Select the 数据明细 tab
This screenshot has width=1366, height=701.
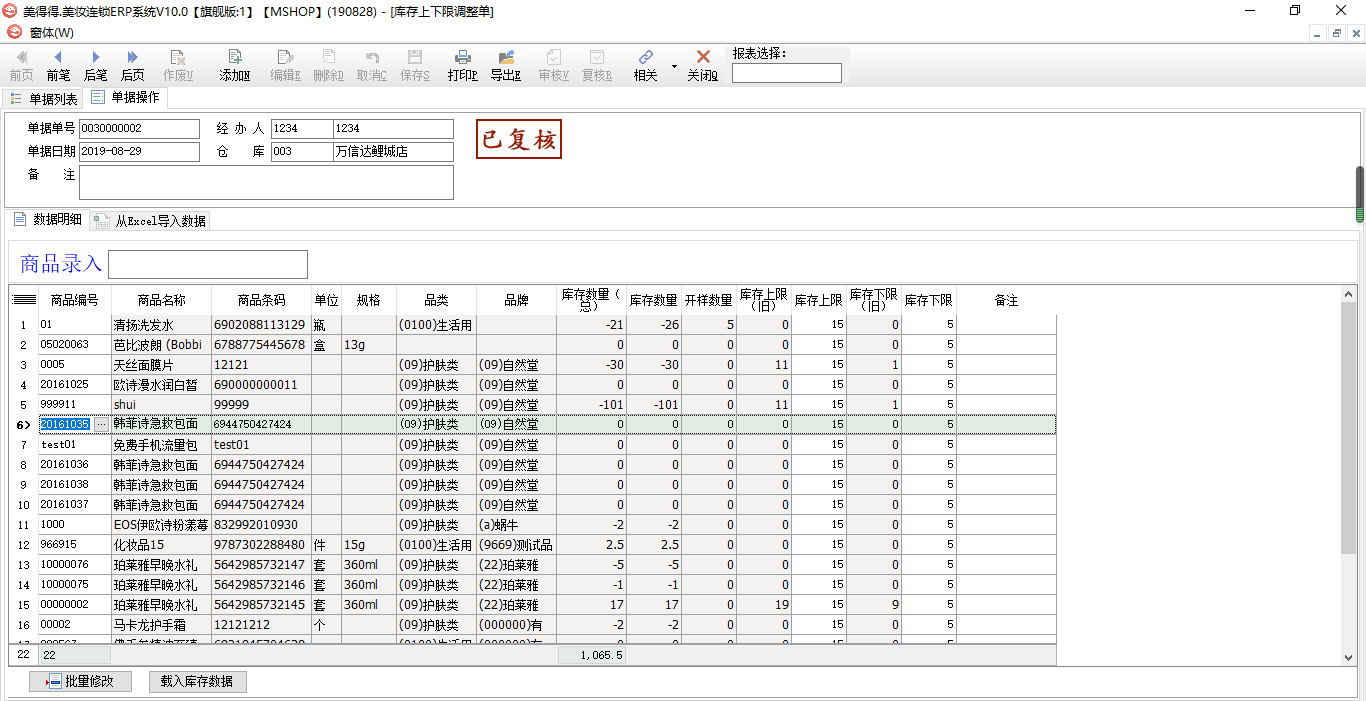point(48,220)
